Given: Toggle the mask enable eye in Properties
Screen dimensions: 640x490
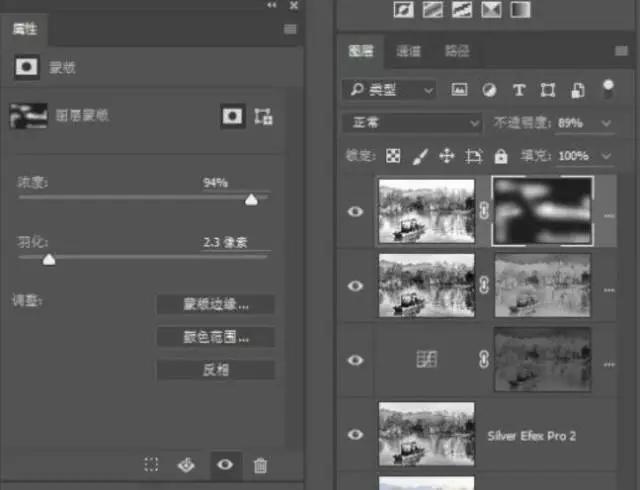Looking at the screenshot, I should tap(225, 464).
